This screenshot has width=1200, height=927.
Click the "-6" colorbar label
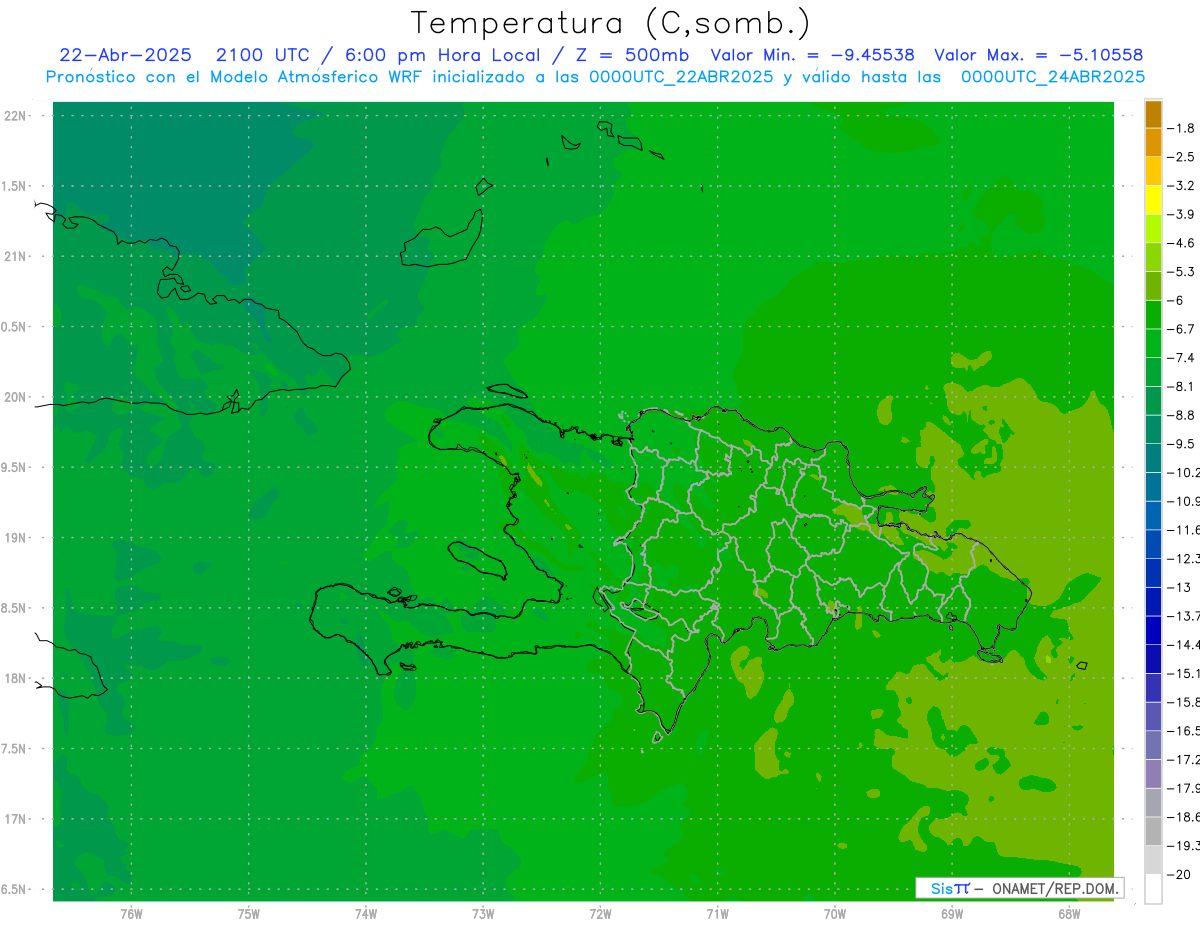coord(1176,300)
